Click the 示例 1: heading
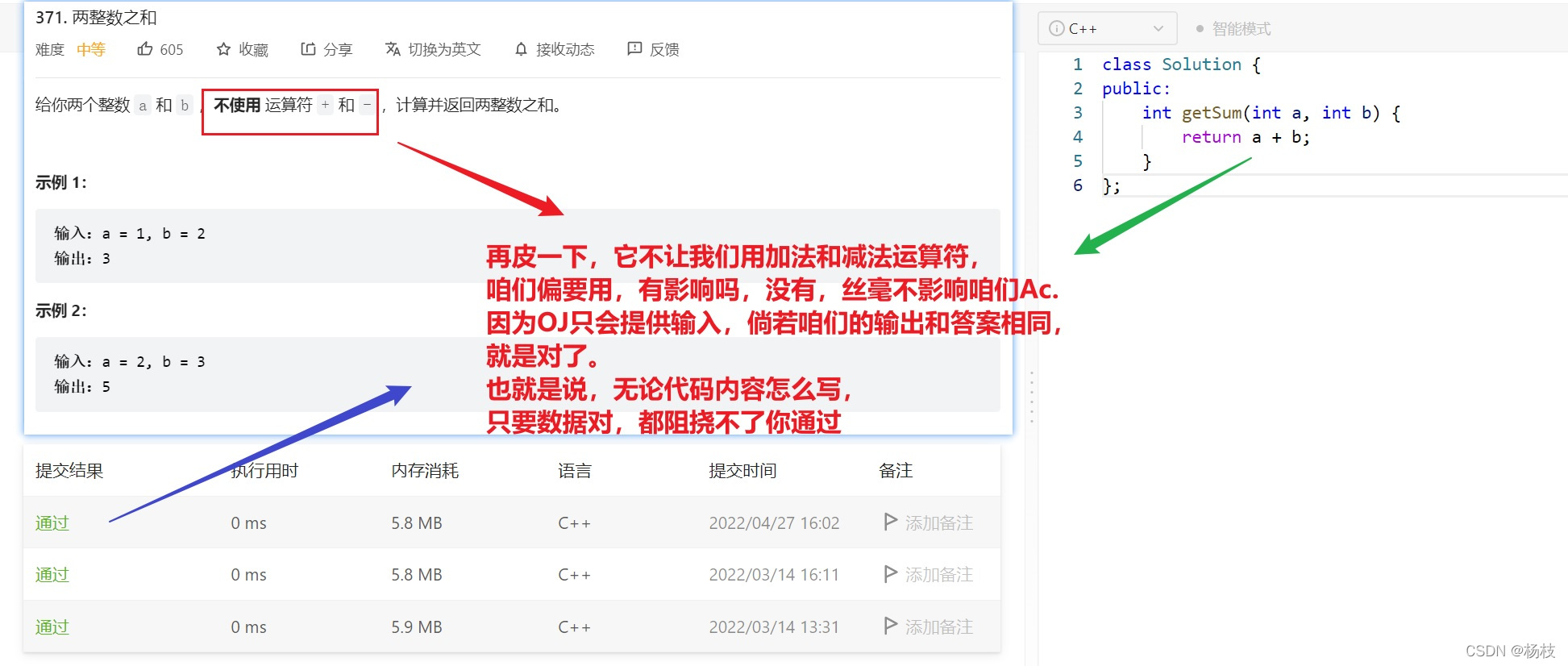Screen dimensions: 1568x666 click(61, 183)
